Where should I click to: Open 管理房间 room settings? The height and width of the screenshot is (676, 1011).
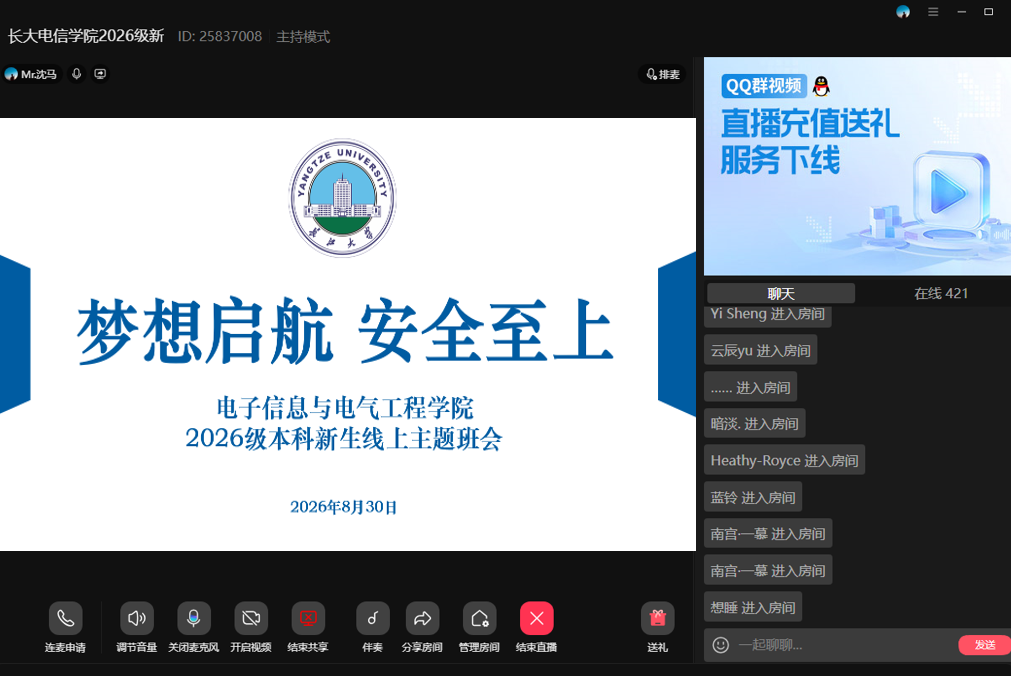click(x=479, y=619)
